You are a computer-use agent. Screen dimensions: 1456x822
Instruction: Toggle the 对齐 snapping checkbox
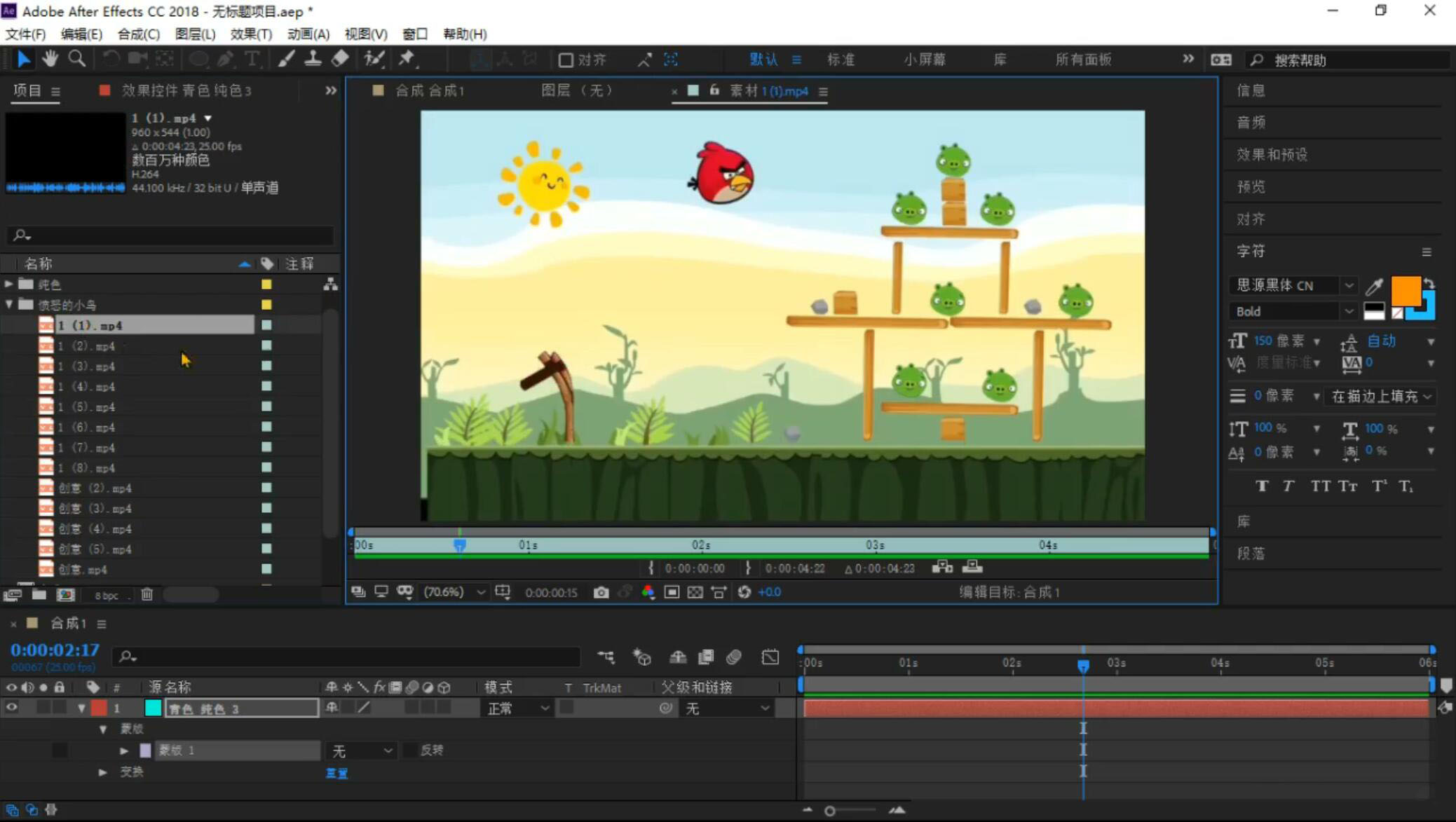pyautogui.click(x=565, y=60)
